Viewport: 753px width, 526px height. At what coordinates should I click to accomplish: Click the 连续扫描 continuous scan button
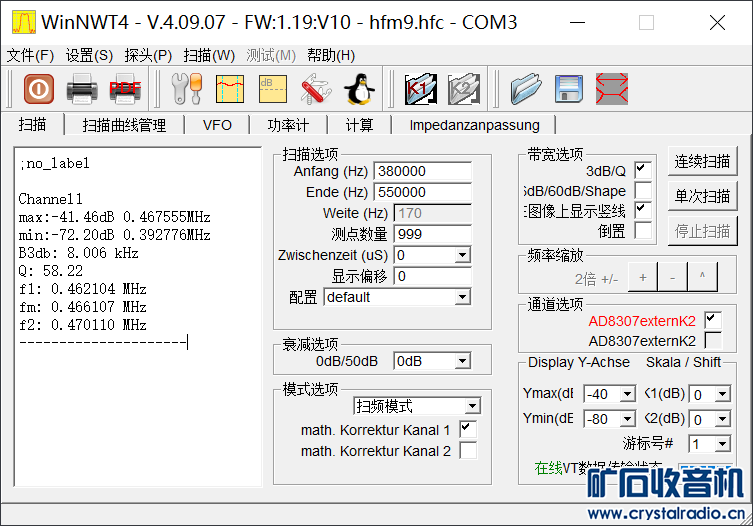coord(702,161)
